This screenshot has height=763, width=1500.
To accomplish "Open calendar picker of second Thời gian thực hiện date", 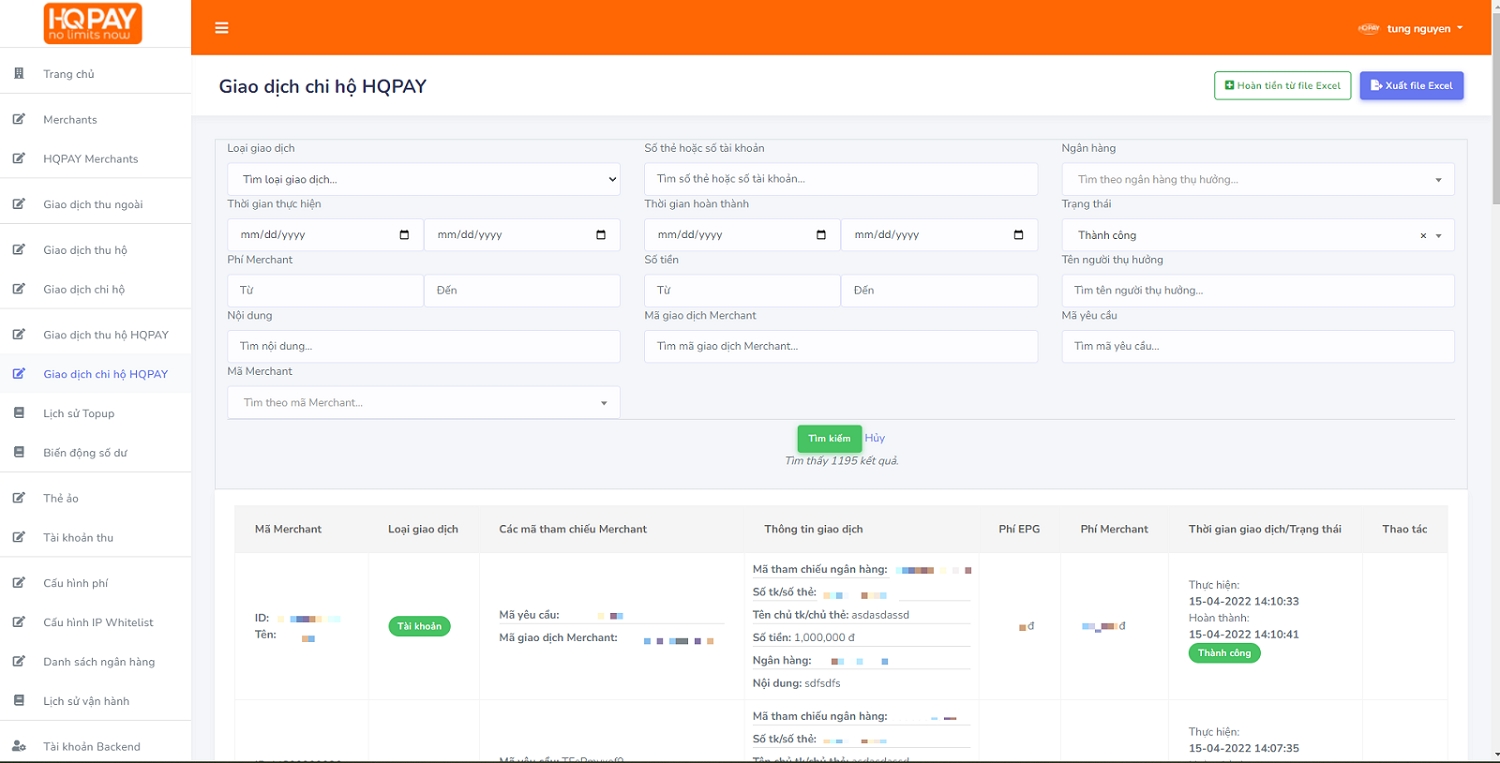I will (x=601, y=235).
